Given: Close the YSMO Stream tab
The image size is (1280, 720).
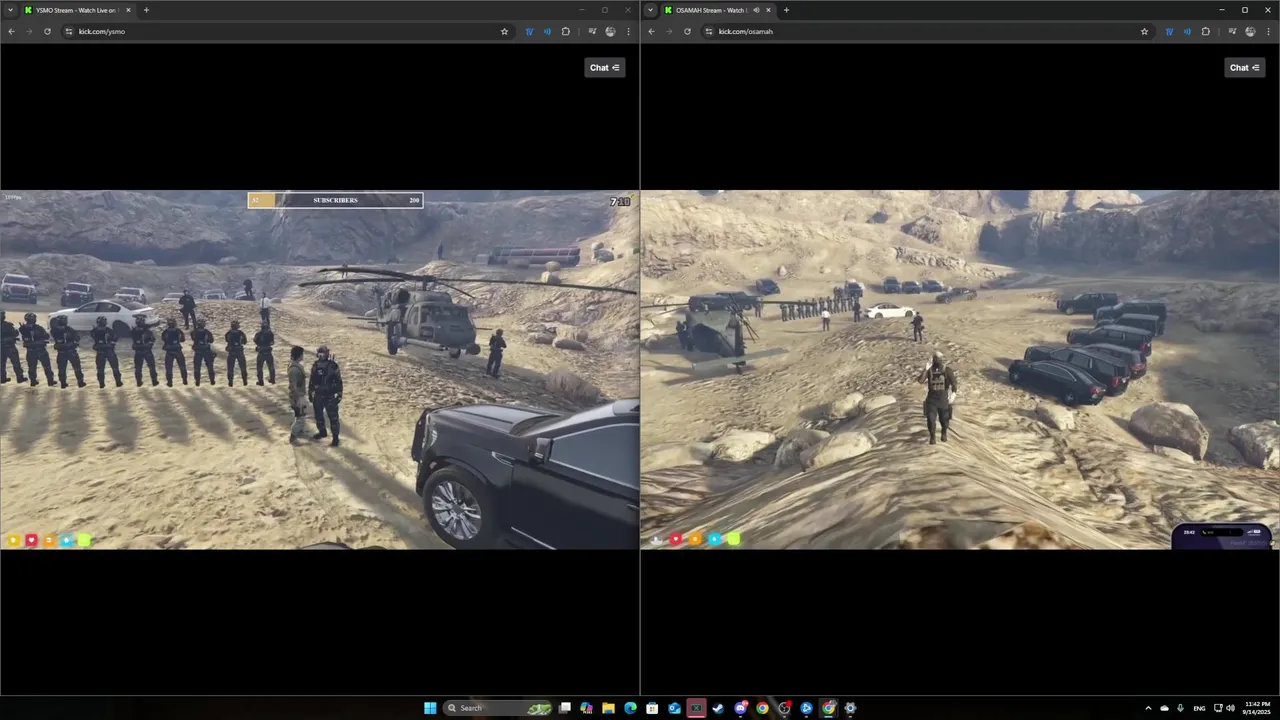Looking at the screenshot, I should click(x=128, y=10).
